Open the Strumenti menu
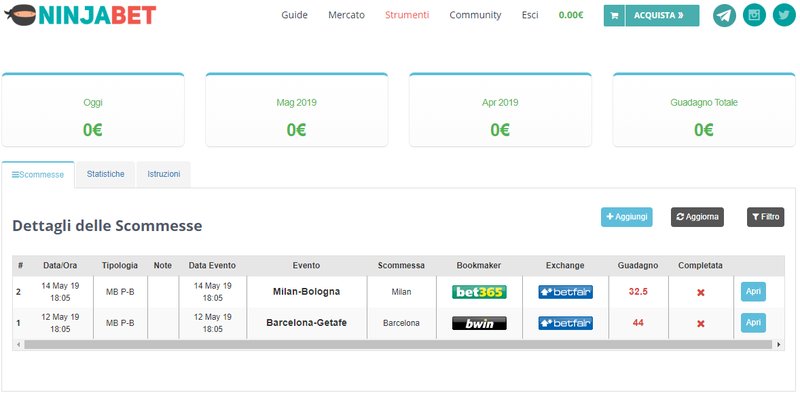This screenshot has width=800, height=395. (407, 15)
